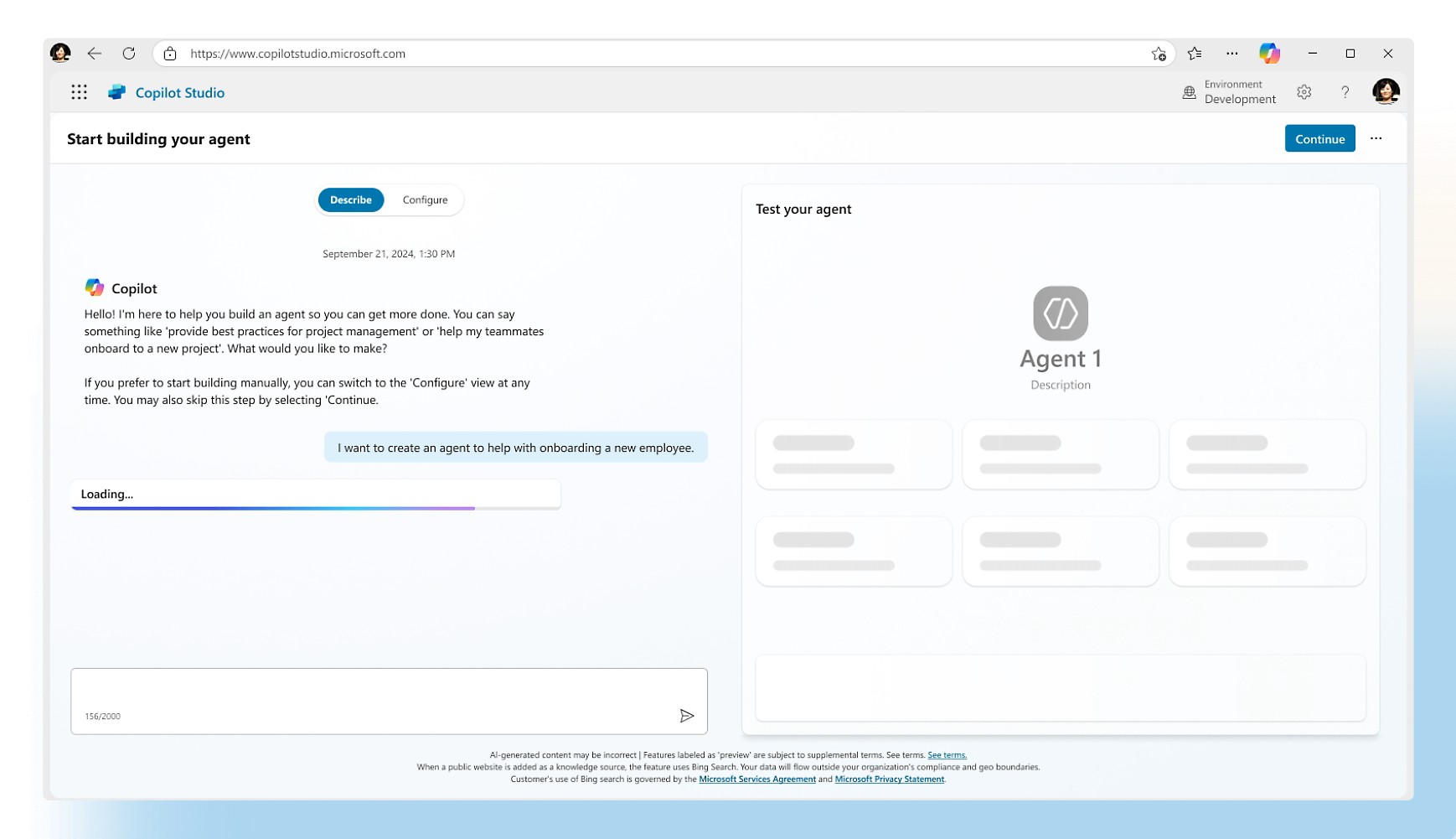This screenshot has height=839, width=1456.
Task: Click the send message arrow icon
Action: (686, 716)
